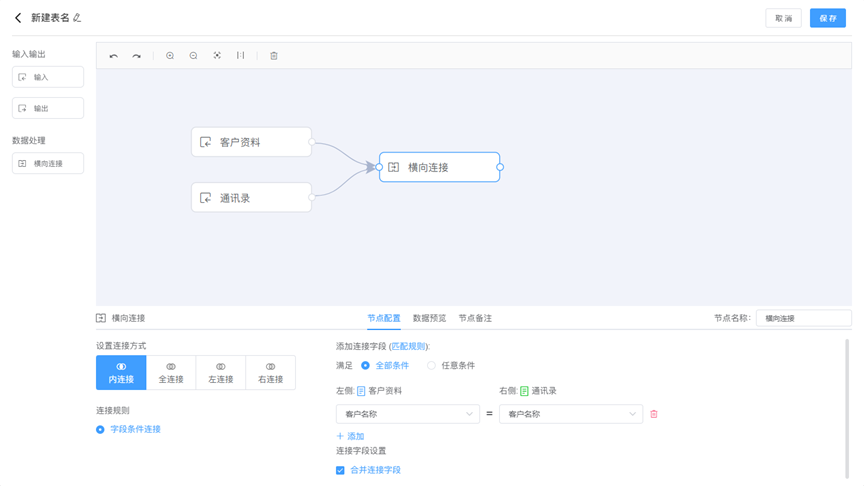Click the blue 保存 button
This screenshot has height=486, width=864.
coord(827,18)
